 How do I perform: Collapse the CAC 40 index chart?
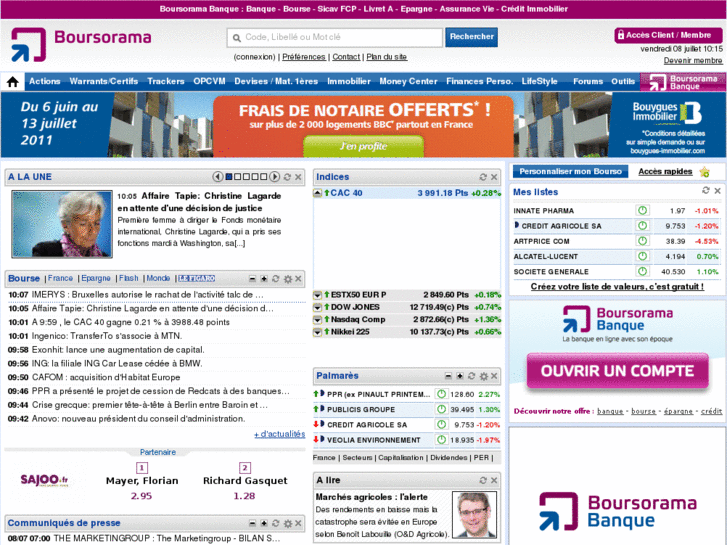(318, 193)
